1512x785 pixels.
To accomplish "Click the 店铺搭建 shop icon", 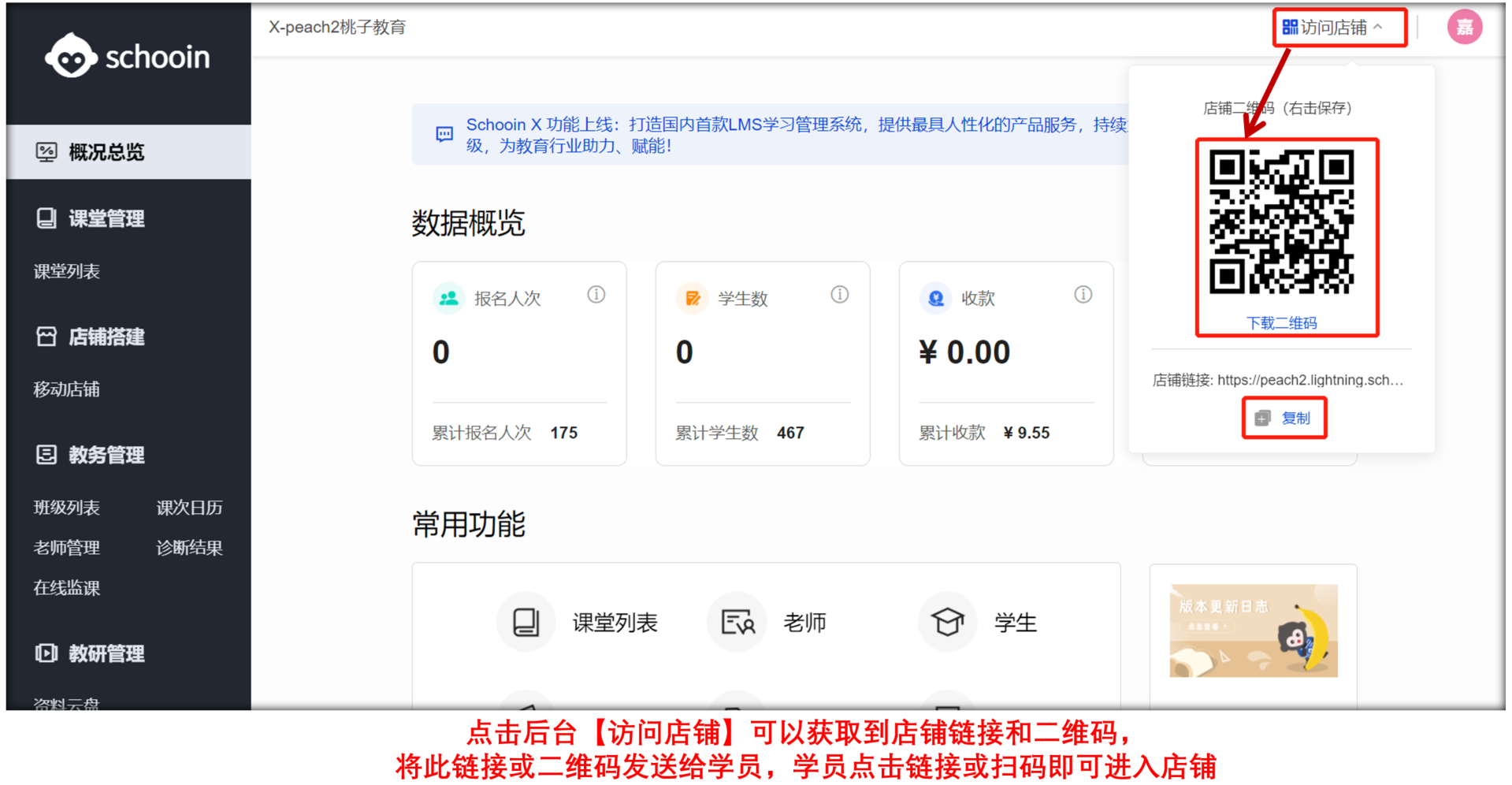I will click(46, 337).
